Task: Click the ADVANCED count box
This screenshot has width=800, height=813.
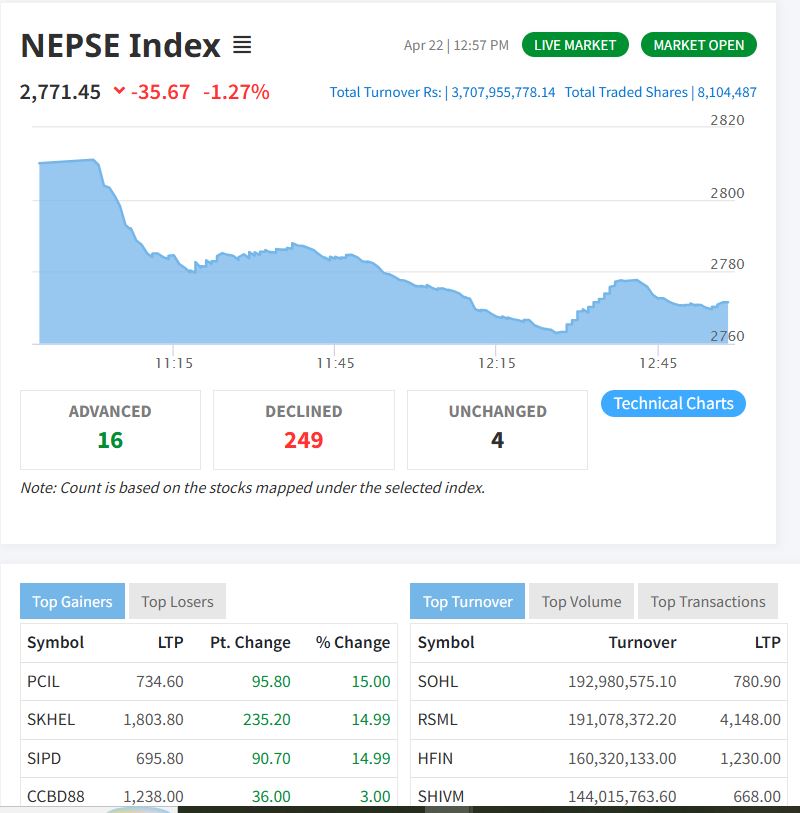Action: click(x=110, y=429)
